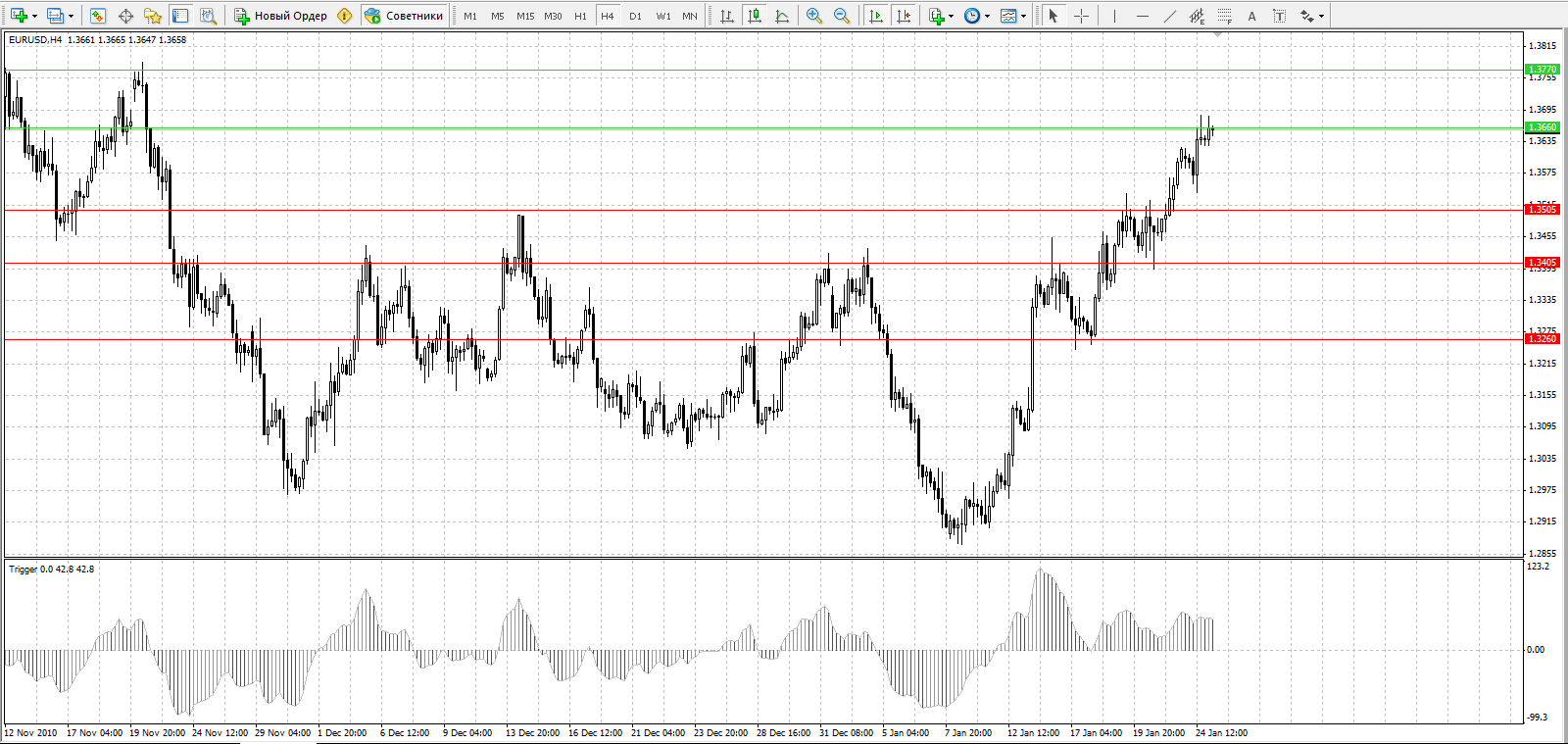Switch to the D1 timeframe

coord(636,16)
